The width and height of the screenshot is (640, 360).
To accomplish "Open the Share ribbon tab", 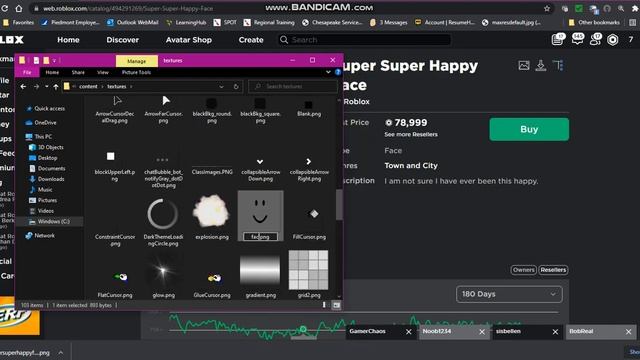I will 78,72.
